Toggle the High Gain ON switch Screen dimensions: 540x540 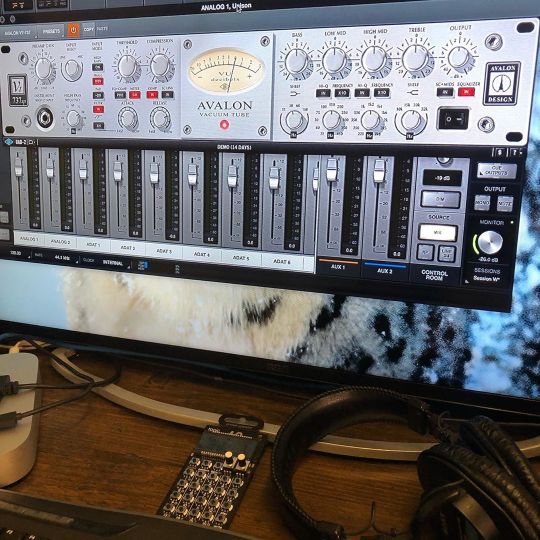click(x=97, y=67)
